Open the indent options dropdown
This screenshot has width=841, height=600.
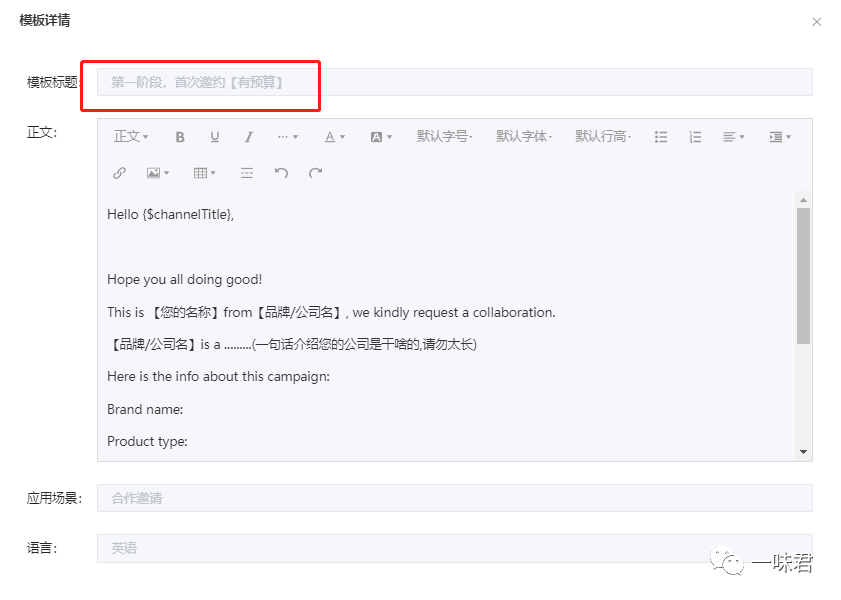pos(780,137)
